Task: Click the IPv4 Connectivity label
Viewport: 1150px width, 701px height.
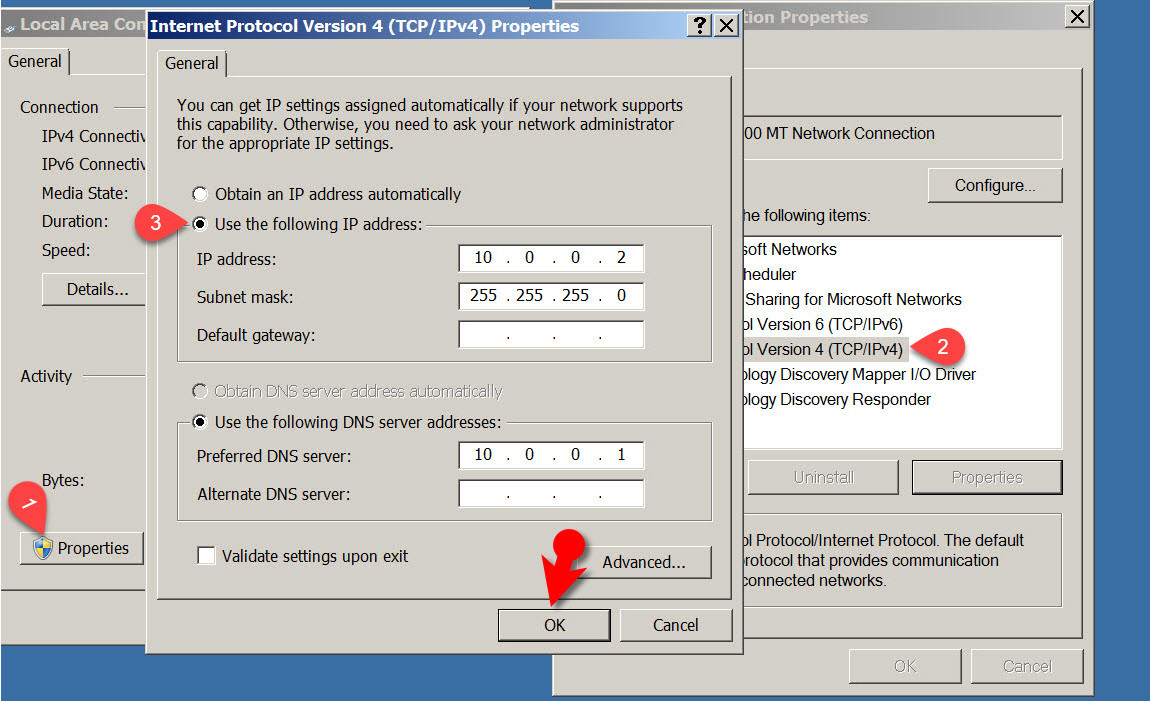Action: point(93,136)
